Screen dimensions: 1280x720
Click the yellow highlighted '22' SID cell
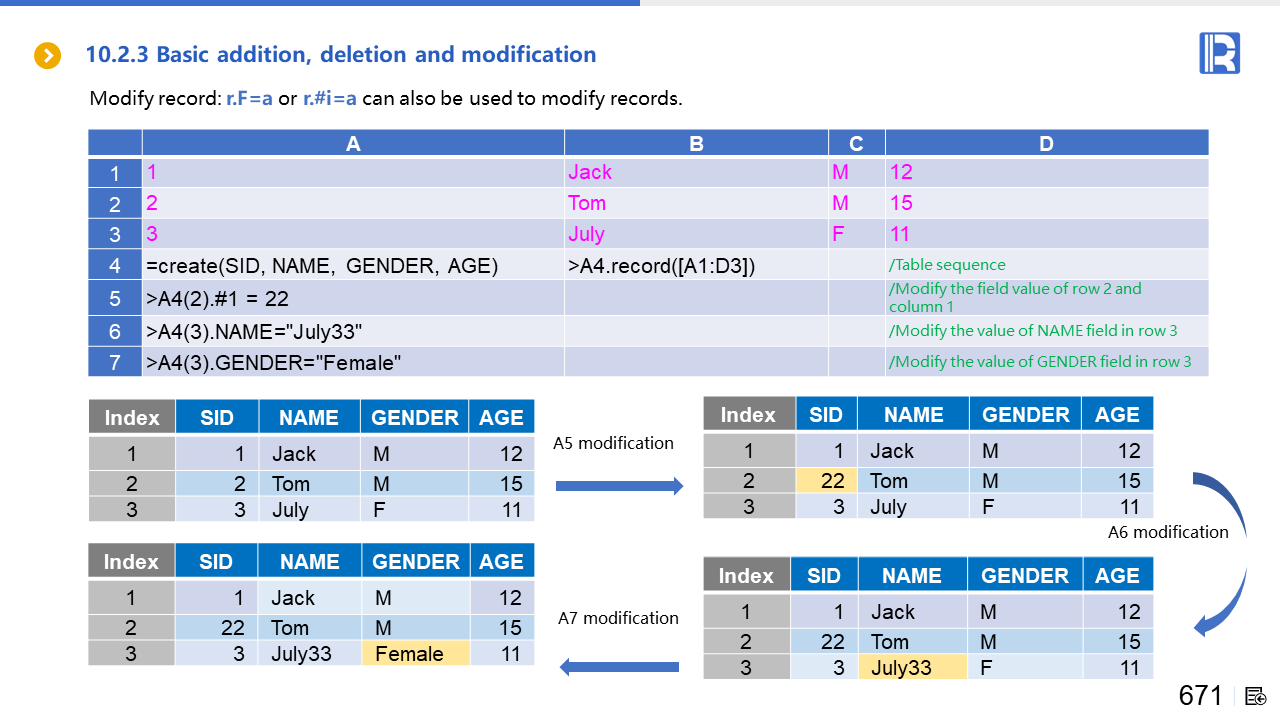(x=826, y=481)
